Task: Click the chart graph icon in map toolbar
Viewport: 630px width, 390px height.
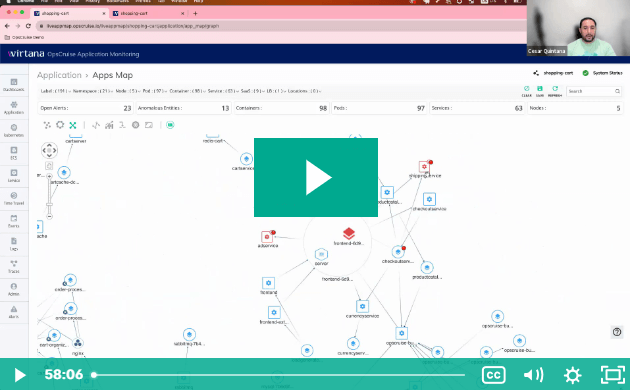Action: point(109,125)
